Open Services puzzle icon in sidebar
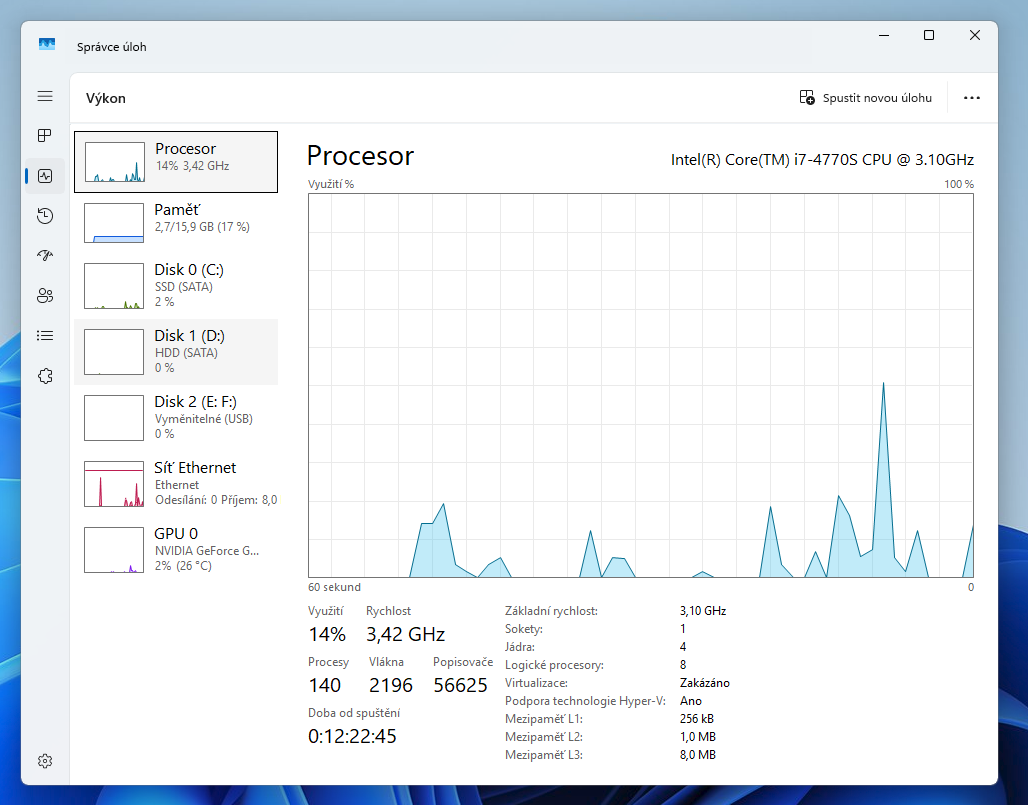The width and height of the screenshot is (1028, 805). pos(45,376)
